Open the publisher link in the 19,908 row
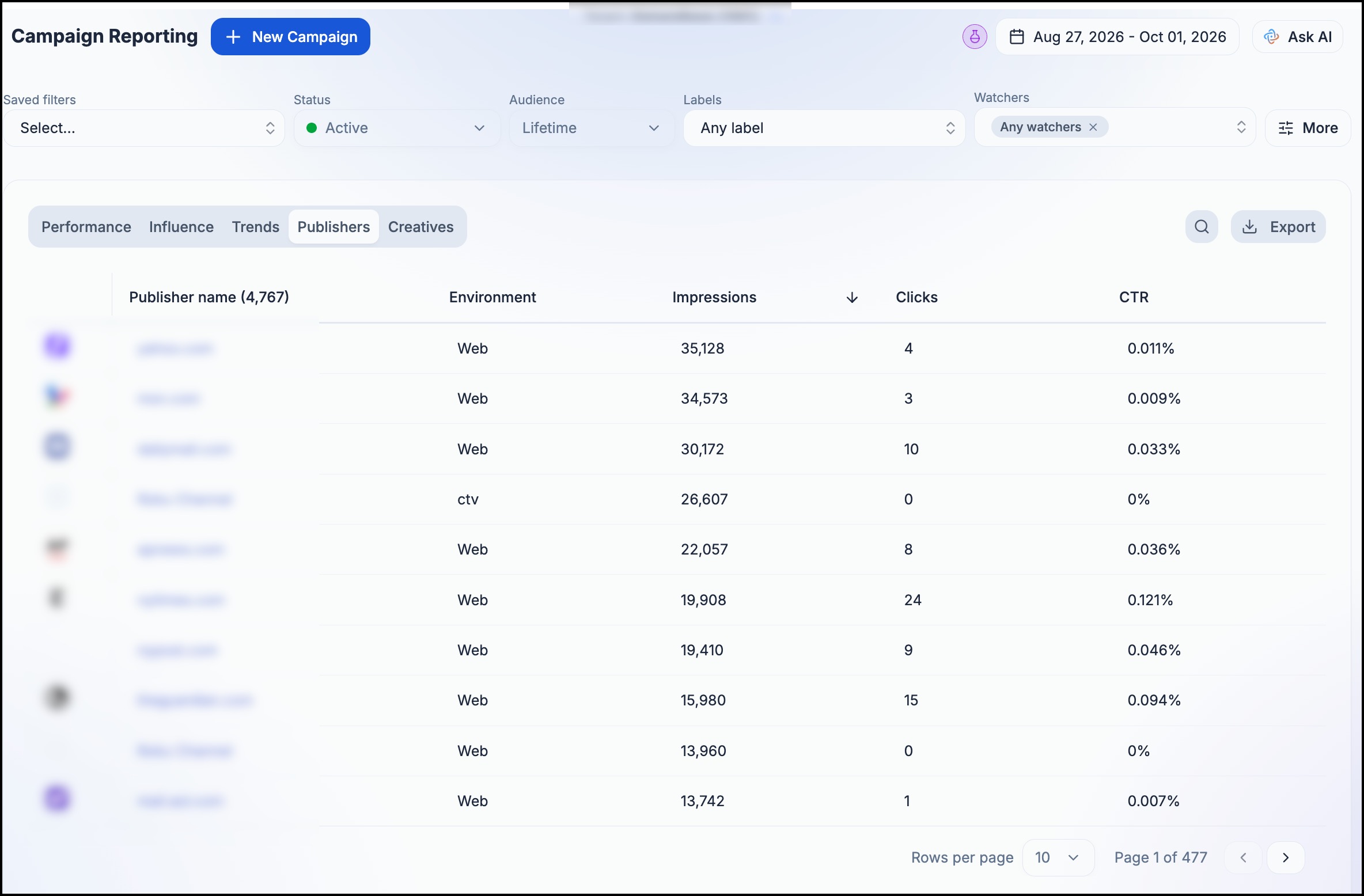 click(x=181, y=601)
